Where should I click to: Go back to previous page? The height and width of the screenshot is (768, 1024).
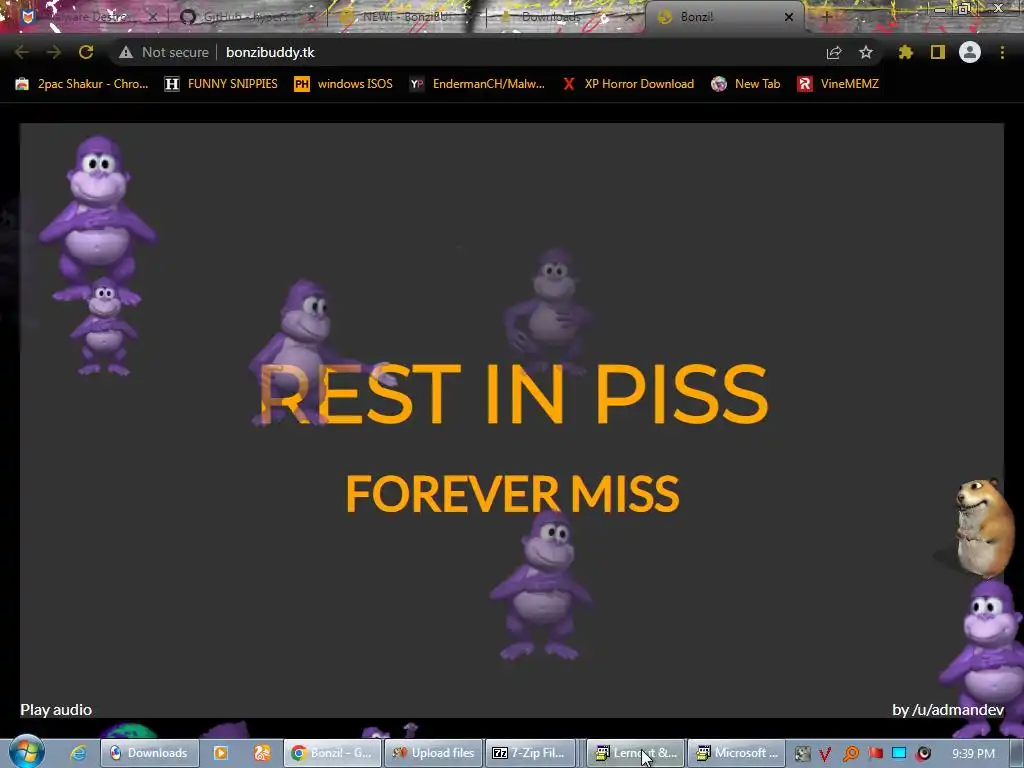(x=22, y=52)
